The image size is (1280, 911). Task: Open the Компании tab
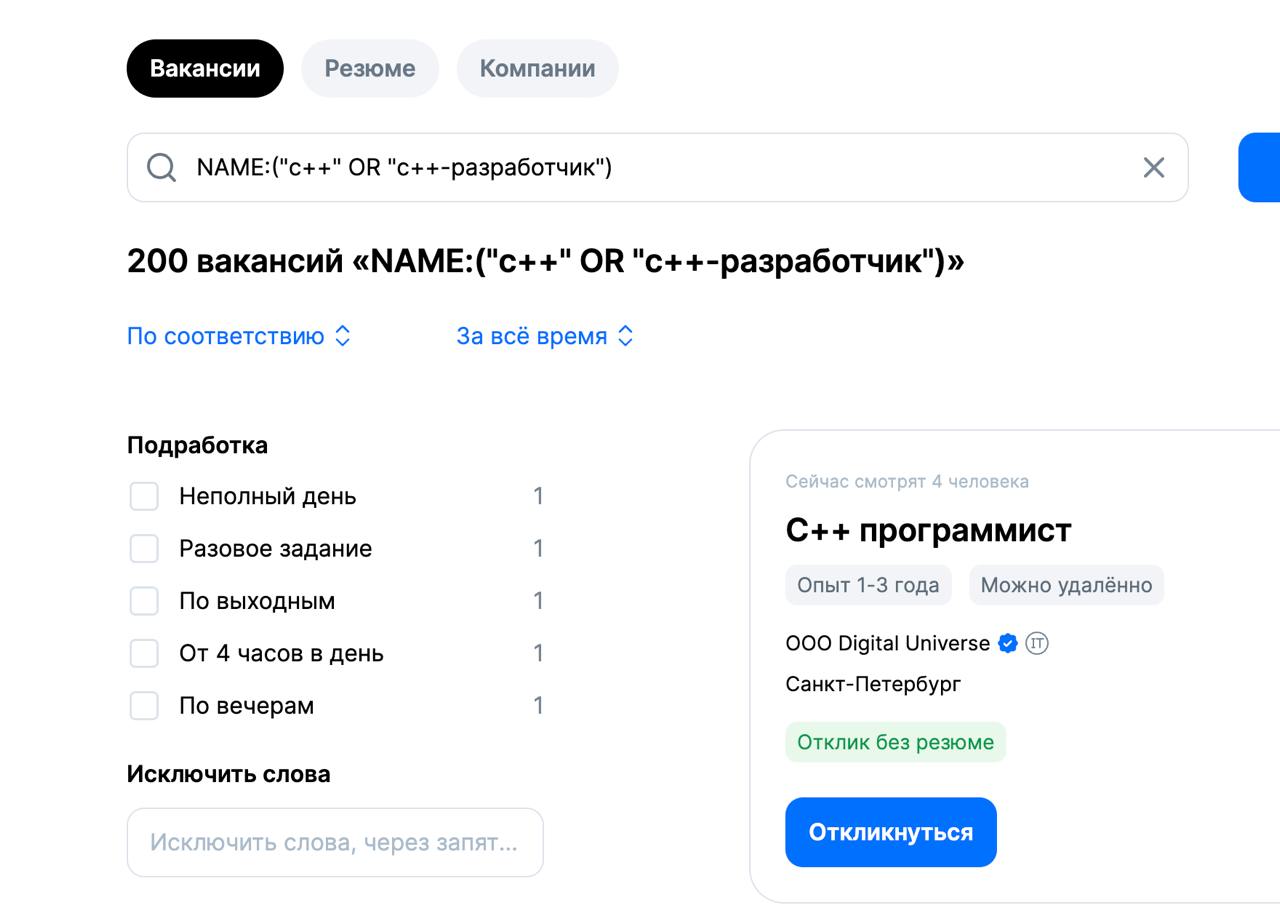pyautogui.click(x=537, y=68)
